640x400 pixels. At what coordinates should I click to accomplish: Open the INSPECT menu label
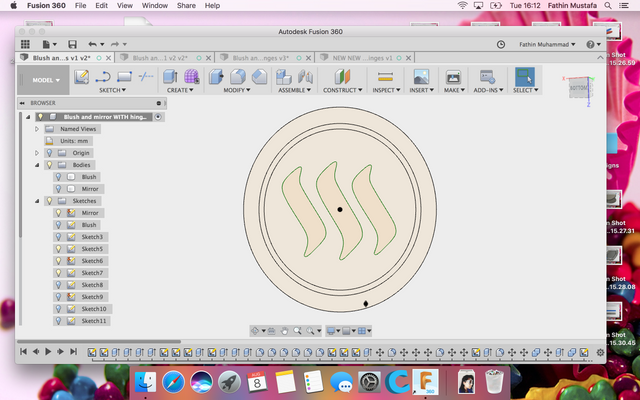386,90
